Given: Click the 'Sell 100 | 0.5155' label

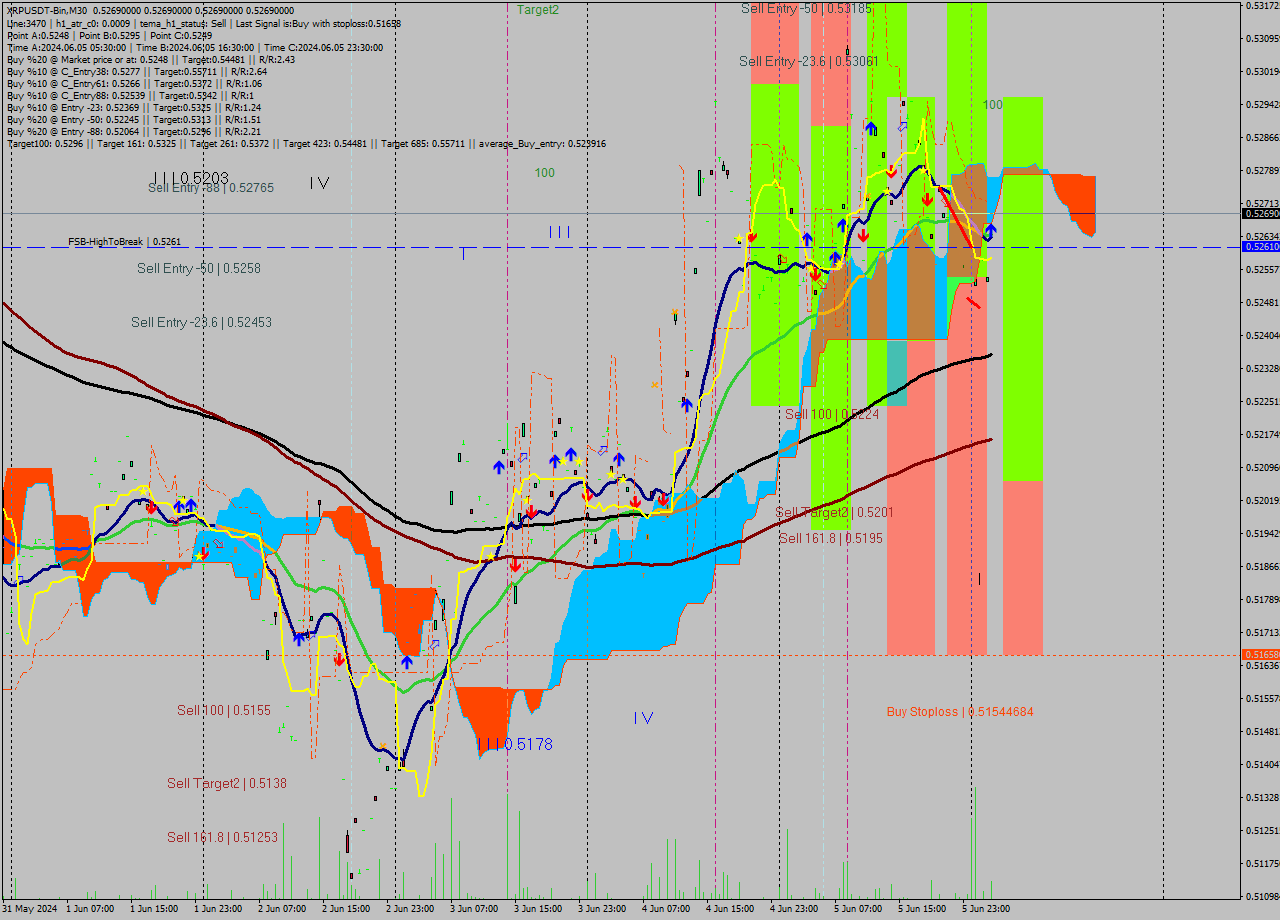Looking at the screenshot, I should pyautogui.click(x=224, y=710).
